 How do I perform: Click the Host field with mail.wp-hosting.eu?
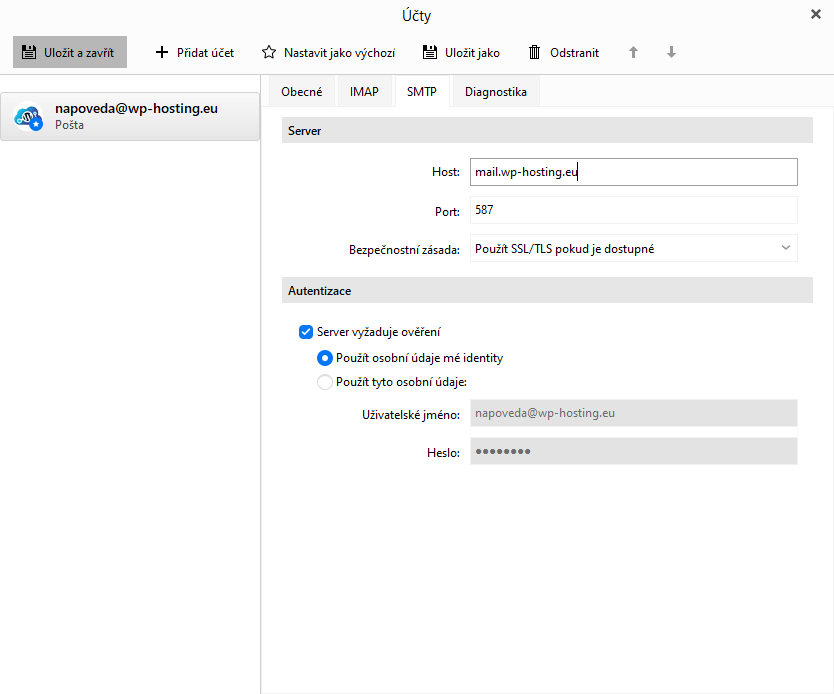coord(633,172)
